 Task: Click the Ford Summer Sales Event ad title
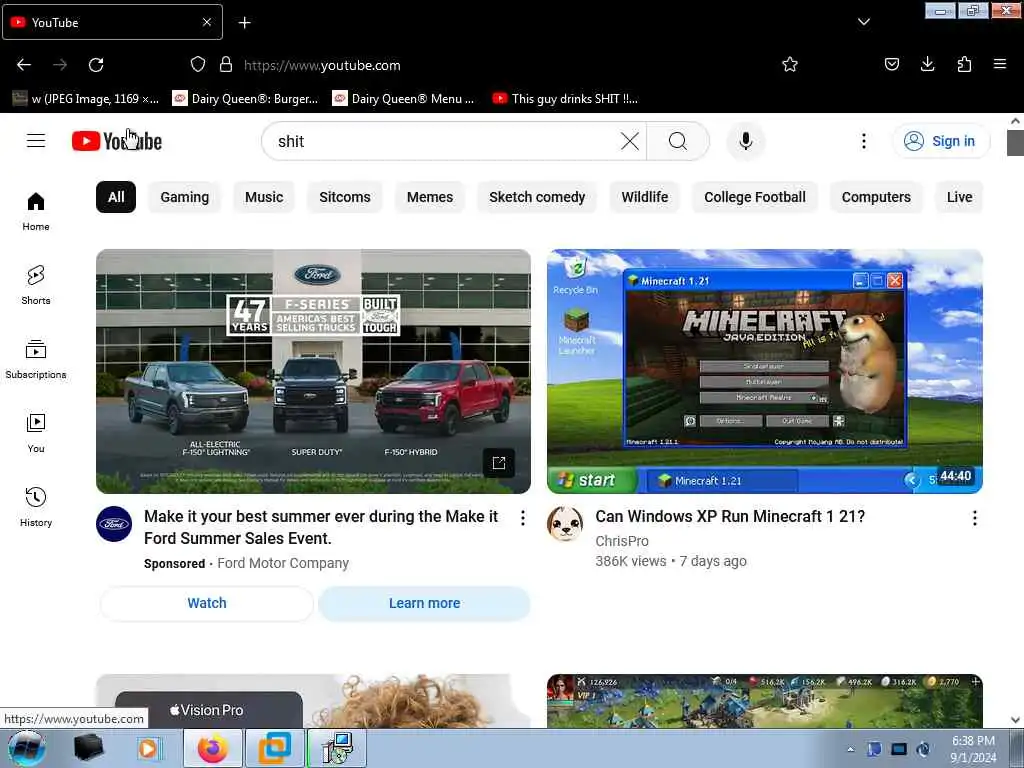321,527
